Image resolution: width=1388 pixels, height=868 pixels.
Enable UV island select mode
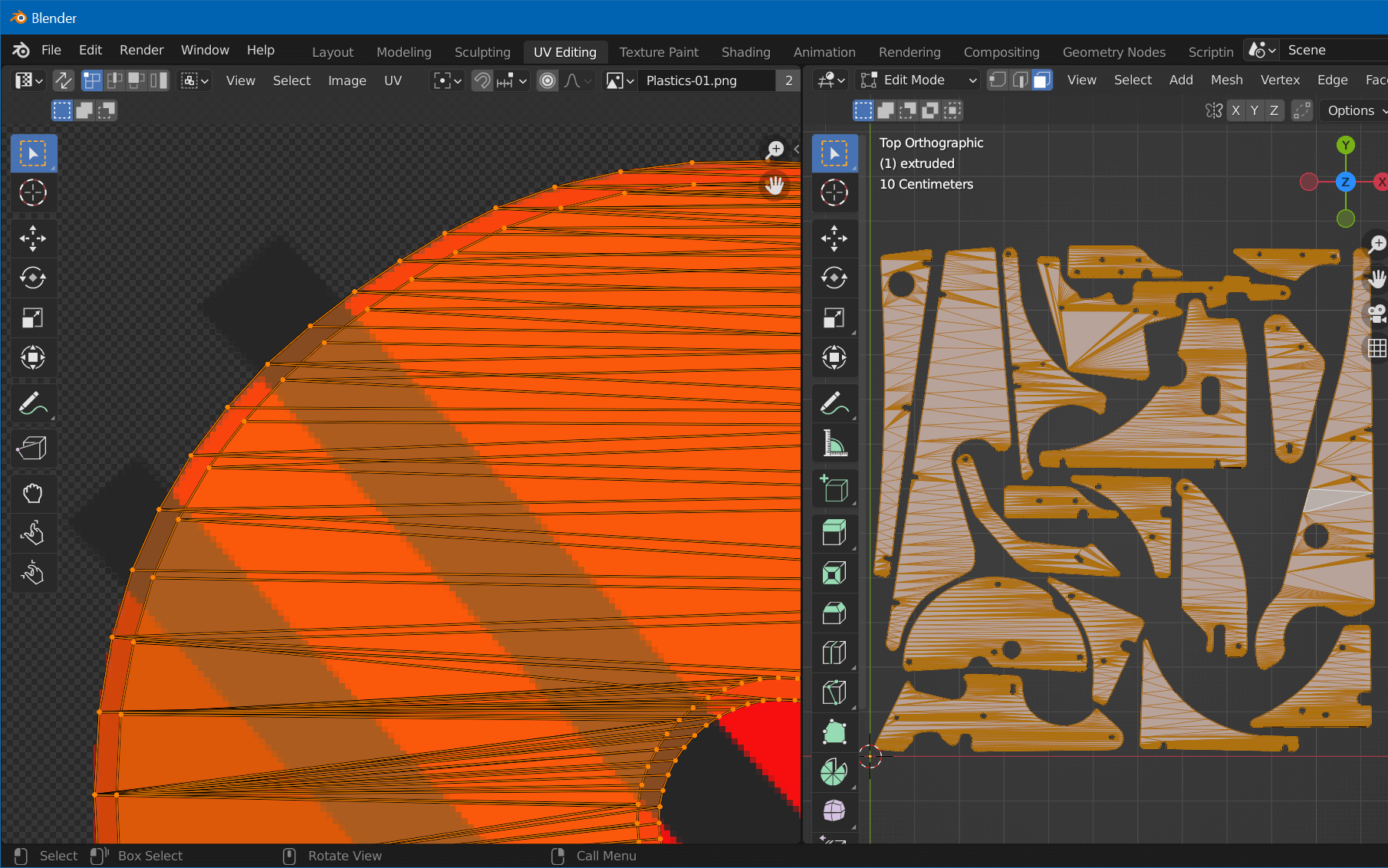pos(159,81)
